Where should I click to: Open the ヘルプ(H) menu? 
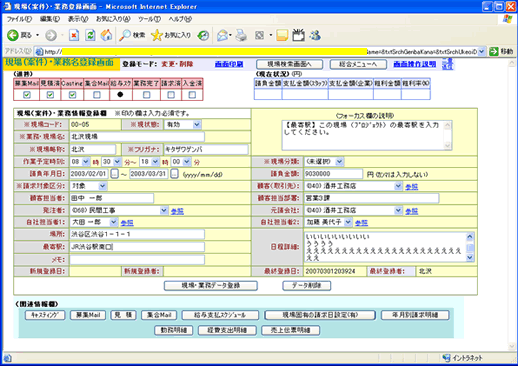click(x=180, y=19)
